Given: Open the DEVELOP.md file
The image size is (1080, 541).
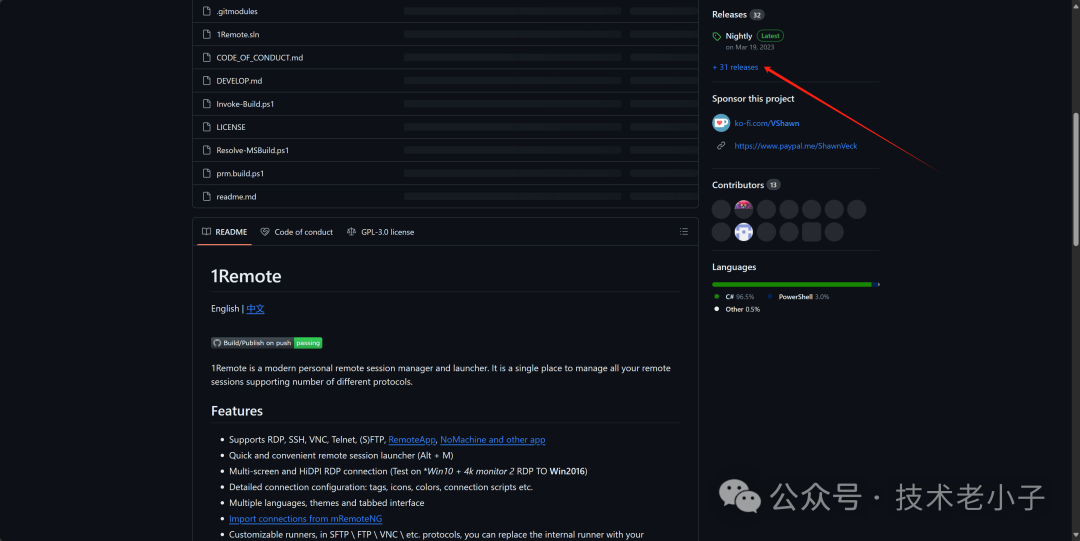Looking at the screenshot, I should 239,81.
